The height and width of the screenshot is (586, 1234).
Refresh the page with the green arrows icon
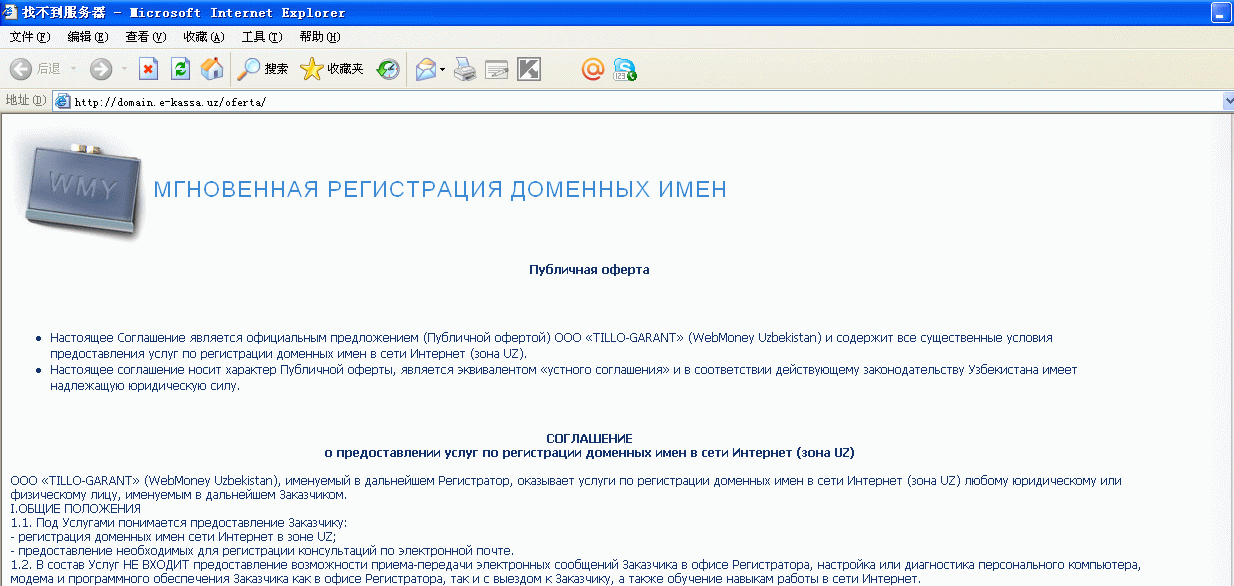tap(180, 69)
